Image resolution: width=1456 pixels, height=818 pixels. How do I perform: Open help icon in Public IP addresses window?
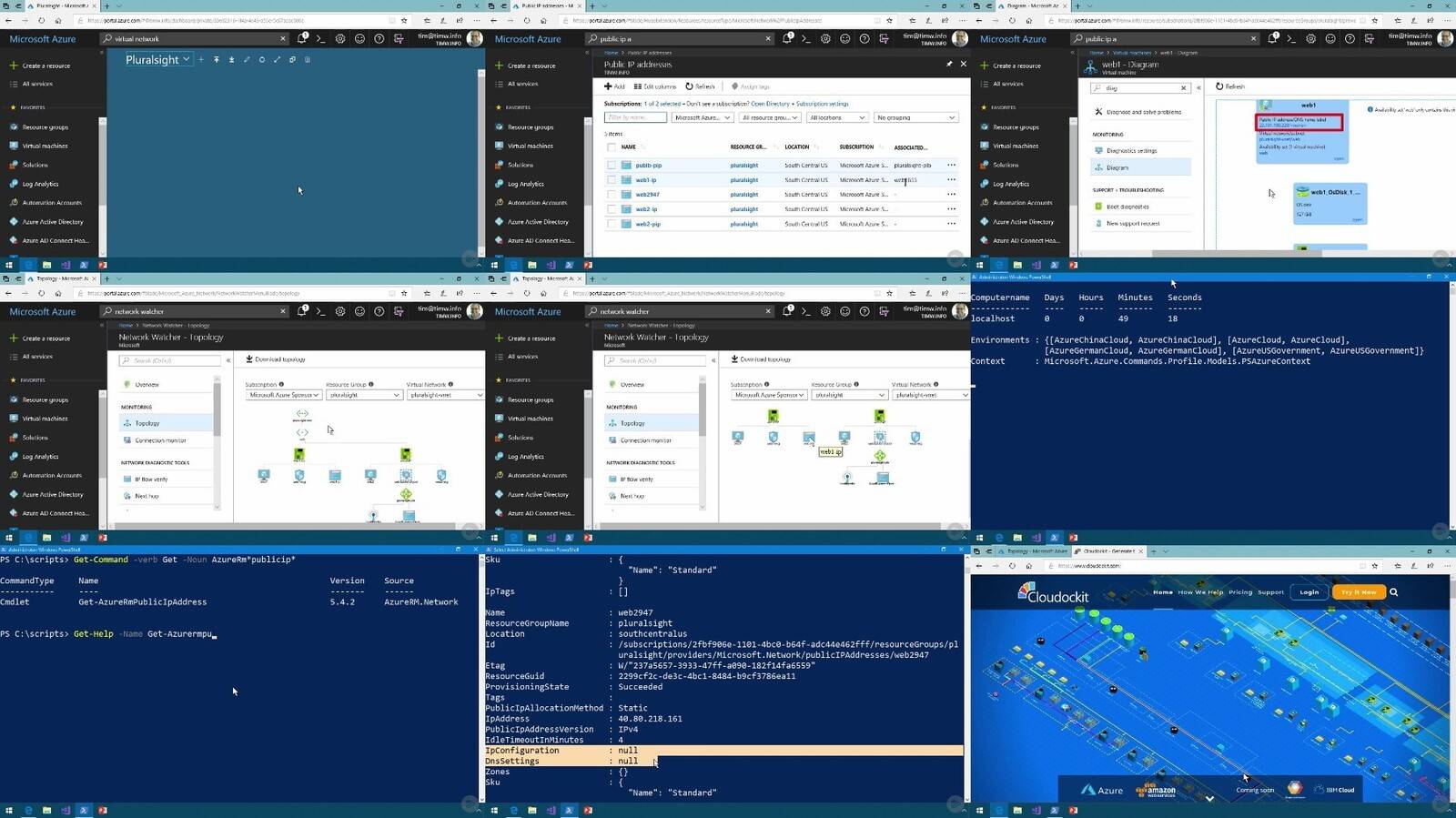pyautogui.click(x=864, y=38)
